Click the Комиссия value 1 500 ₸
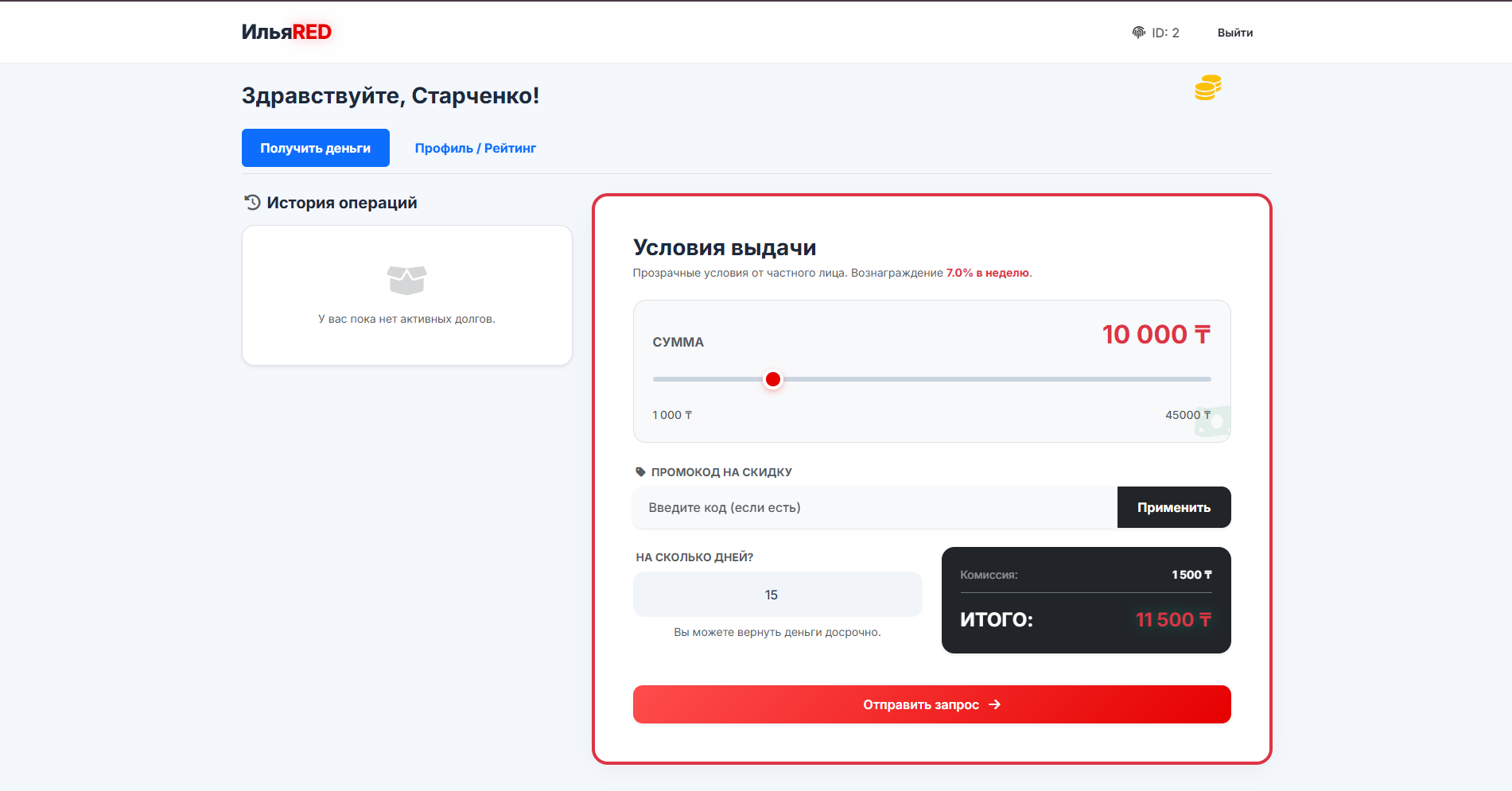The image size is (1512, 791). click(1190, 574)
